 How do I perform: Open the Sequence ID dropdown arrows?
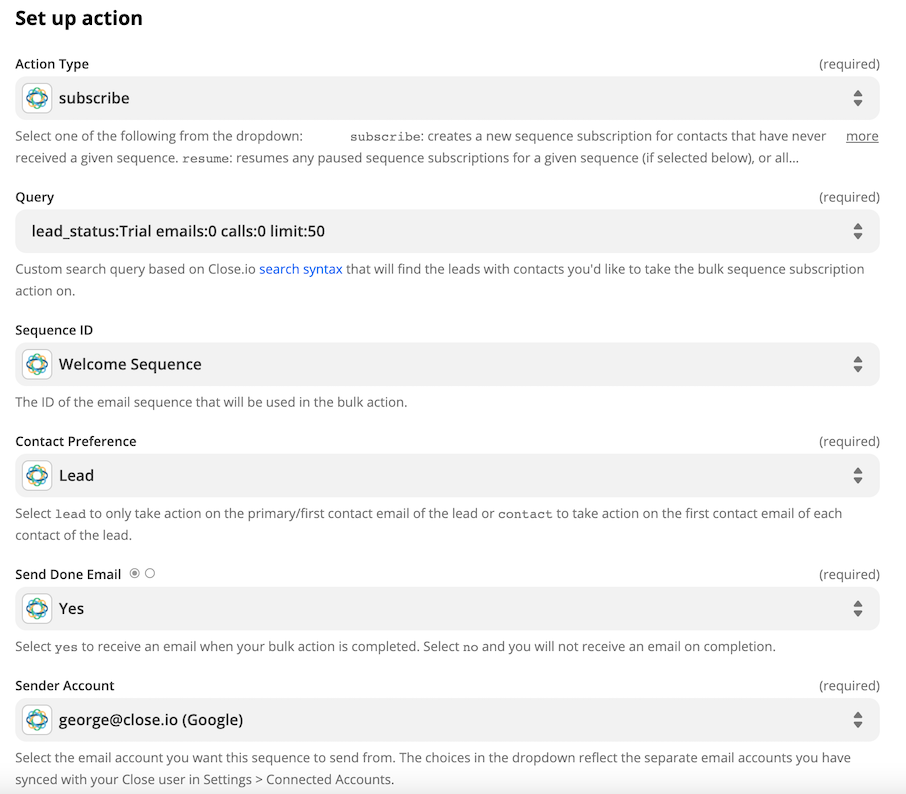click(858, 364)
